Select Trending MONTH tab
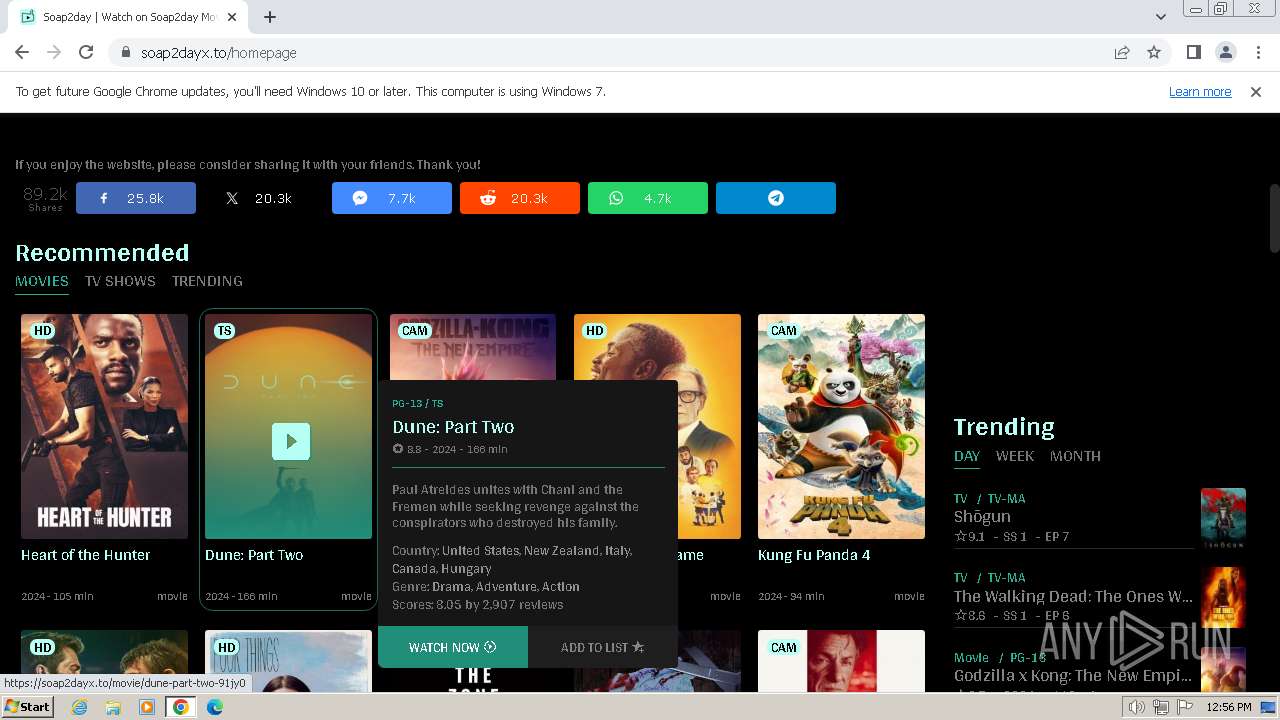Screen dimensions: 1280x720 point(1075,456)
